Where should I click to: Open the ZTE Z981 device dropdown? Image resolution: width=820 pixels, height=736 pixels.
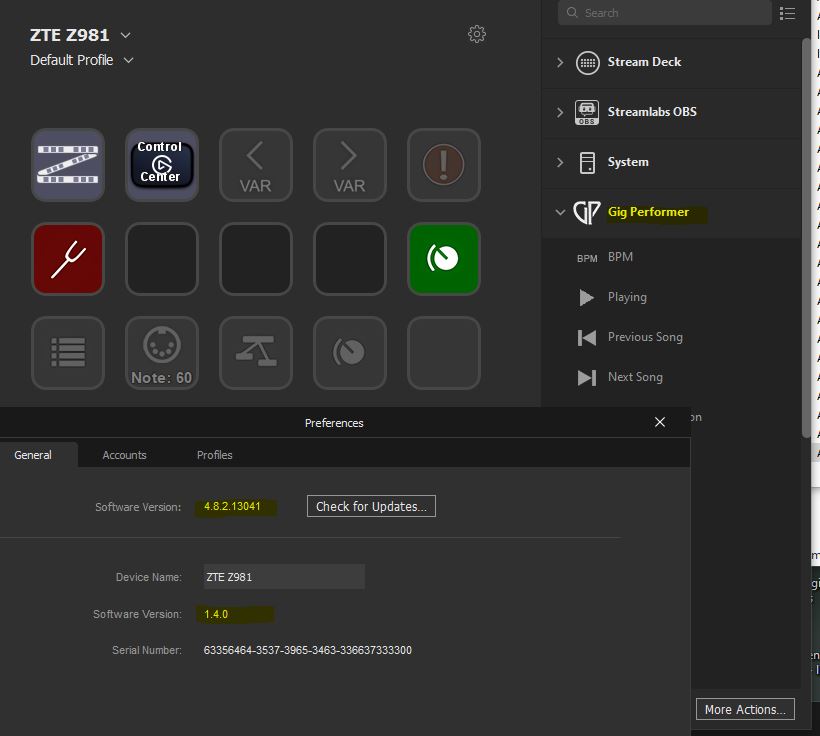click(126, 35)
